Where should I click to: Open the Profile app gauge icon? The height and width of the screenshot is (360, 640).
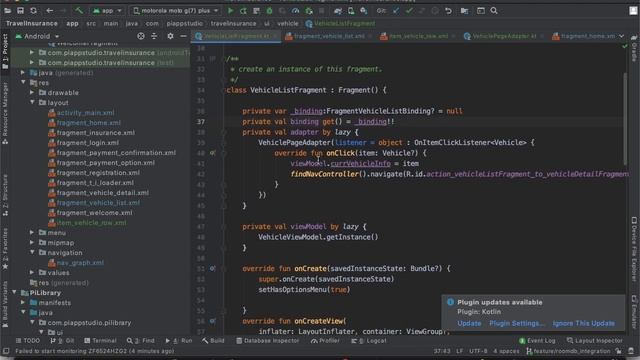click(296, 11)
